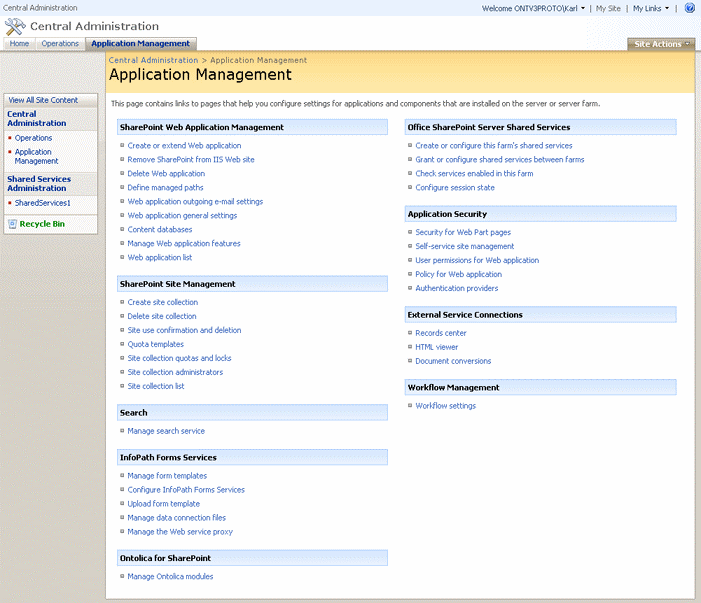Open Remove SharePoint from IIS Web site
This screenshot has height=603, width=701.
191,160
